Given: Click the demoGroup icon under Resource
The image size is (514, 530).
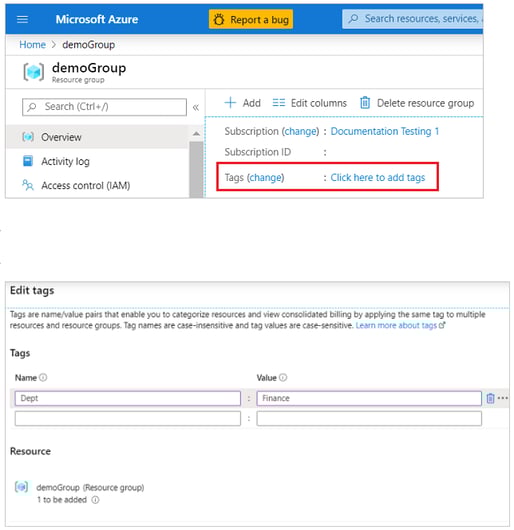Looking at the screenshot, I should coord(22,487).
